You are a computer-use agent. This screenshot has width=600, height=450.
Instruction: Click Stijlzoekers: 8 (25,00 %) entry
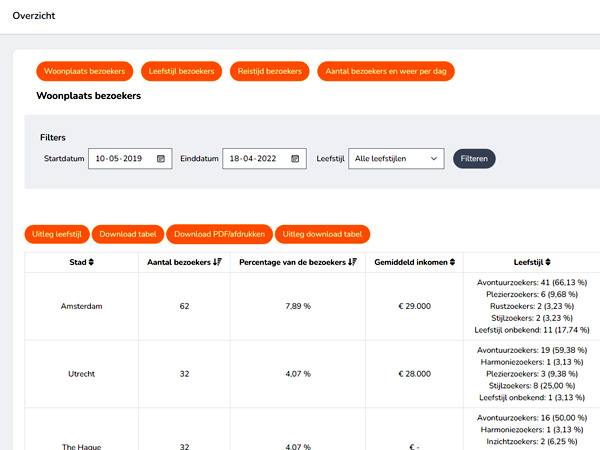pyautogui.click(x=532, y=386)
